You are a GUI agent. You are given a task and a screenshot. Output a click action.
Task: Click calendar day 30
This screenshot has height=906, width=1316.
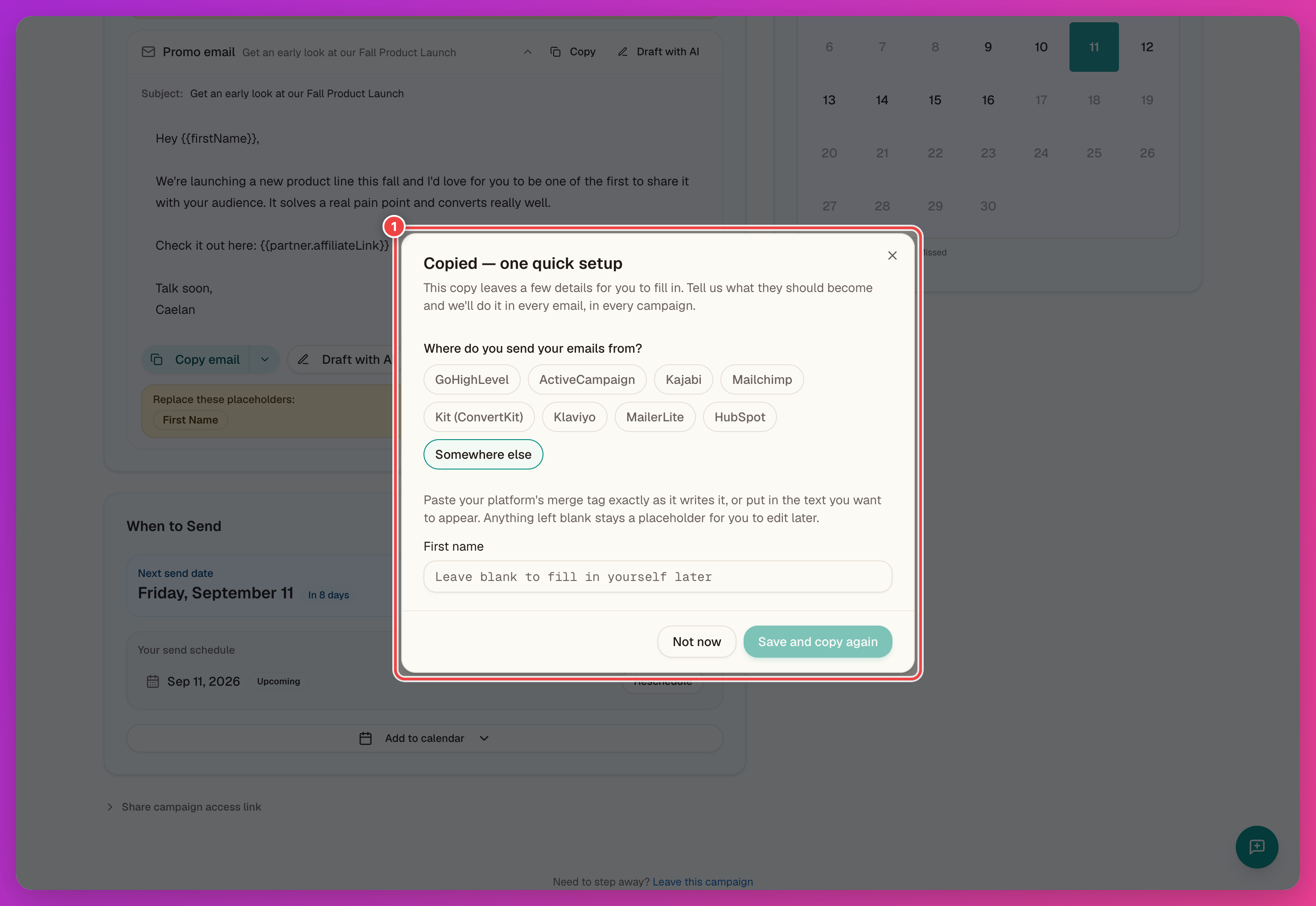tap(988, 206)
